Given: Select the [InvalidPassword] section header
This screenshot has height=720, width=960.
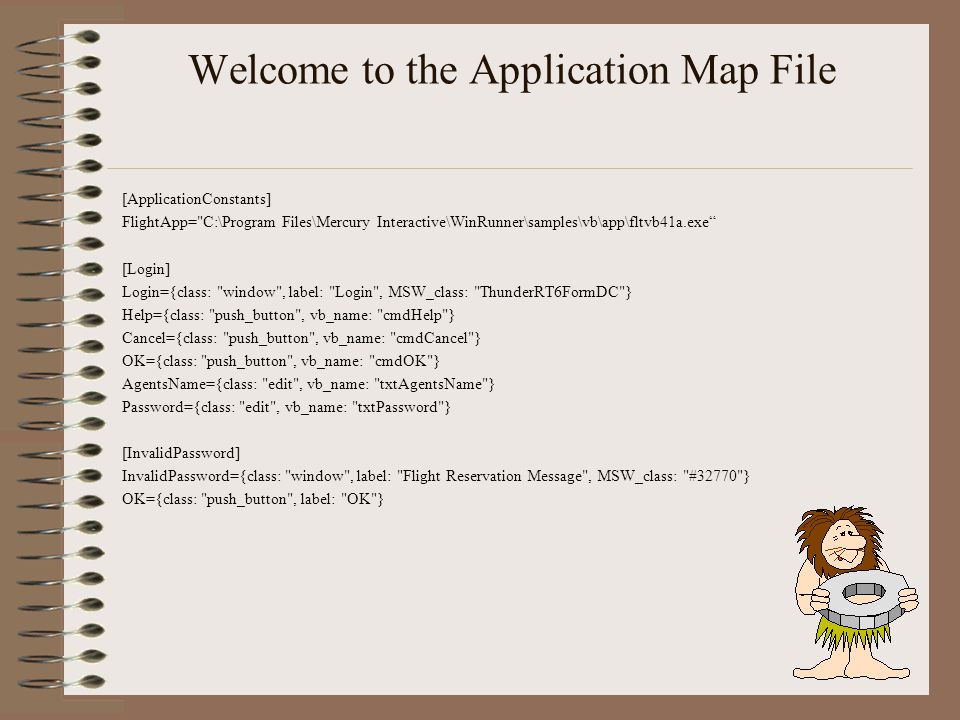Looking at the screenshot, I should point(181,454).
